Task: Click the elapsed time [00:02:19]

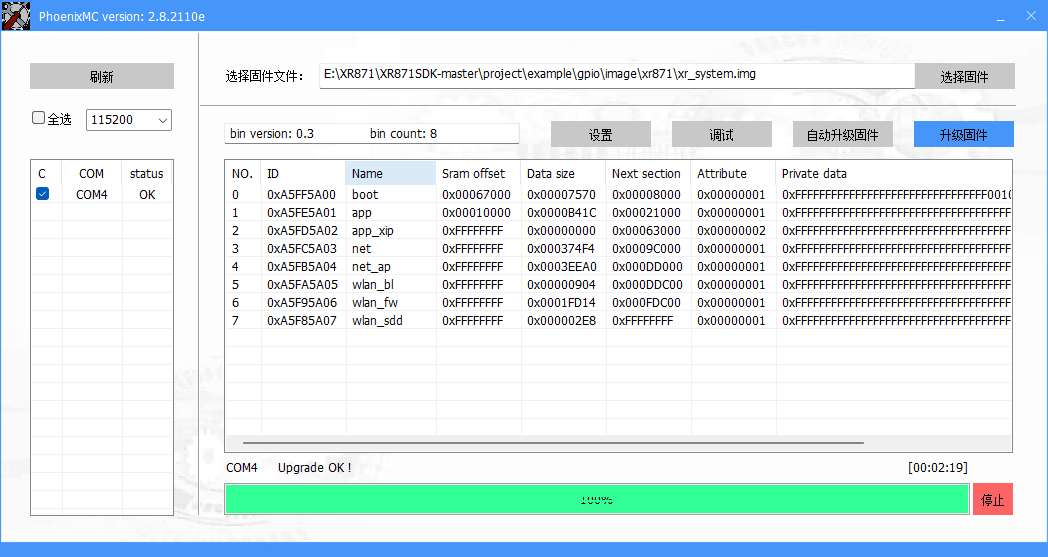Action: pyautogui.click(x=938, y=467)
